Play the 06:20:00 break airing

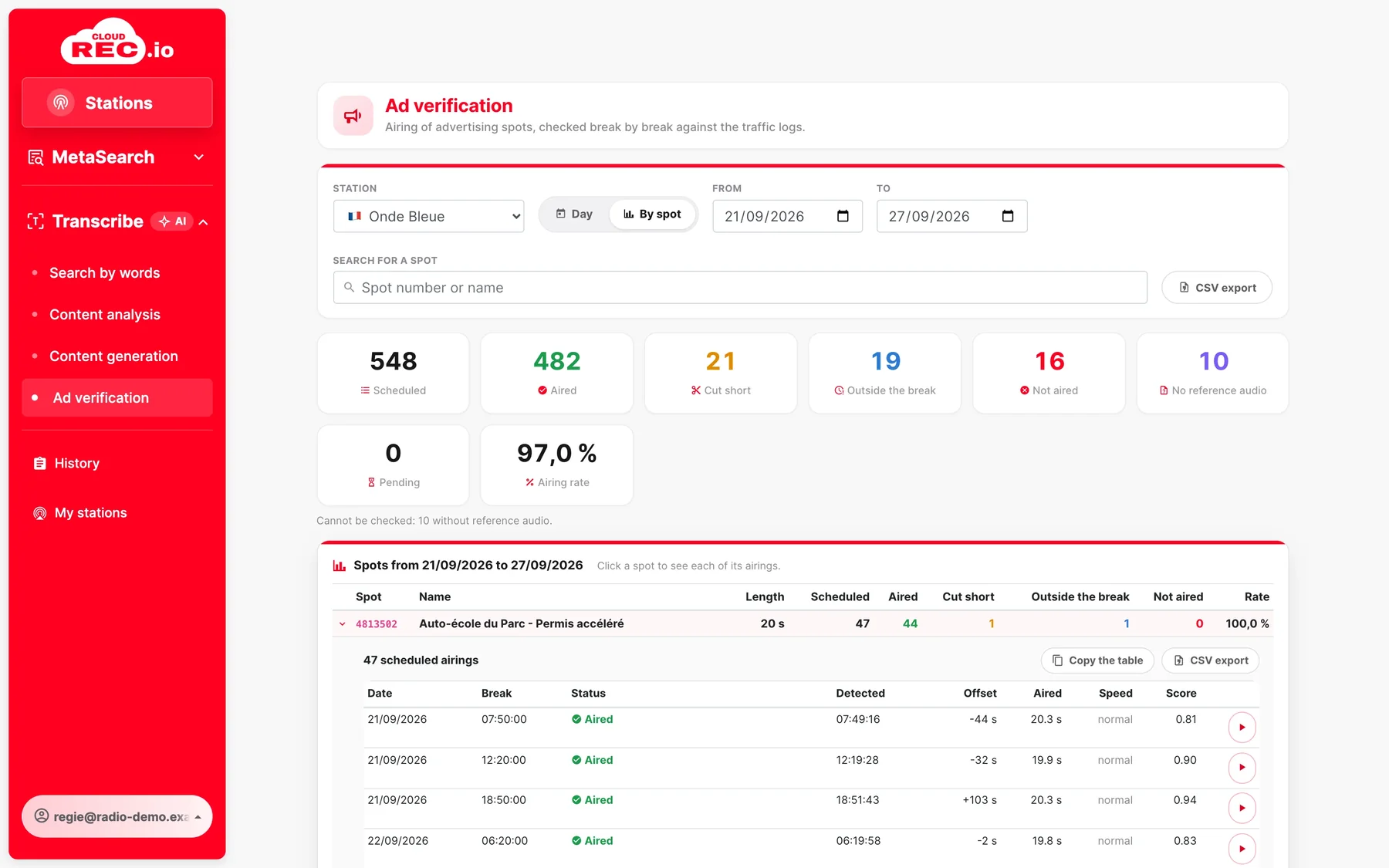[1242, 849]
